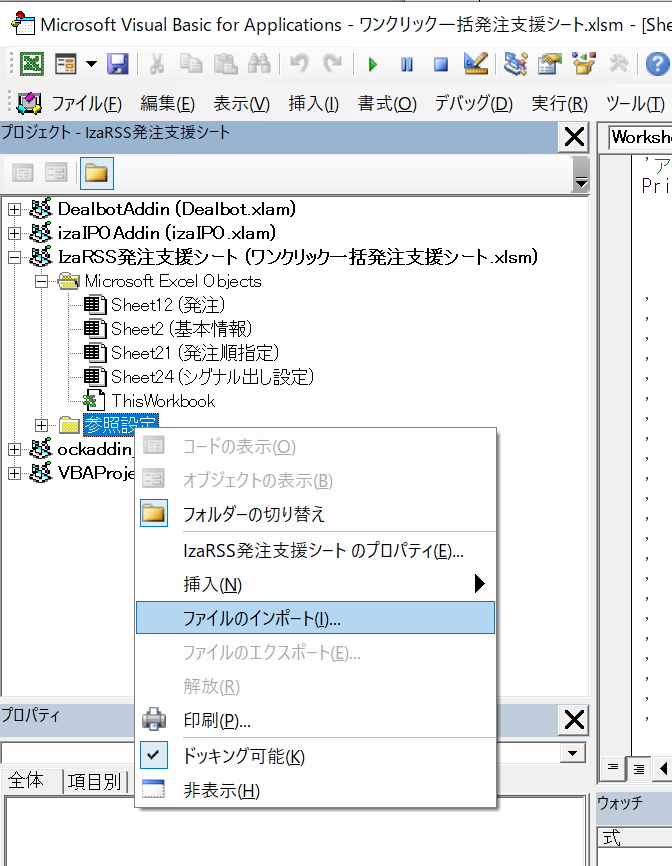Open the 挿入(I) menu in the menu bar
This screenshot has width=672, height=866.
[313, 103]
